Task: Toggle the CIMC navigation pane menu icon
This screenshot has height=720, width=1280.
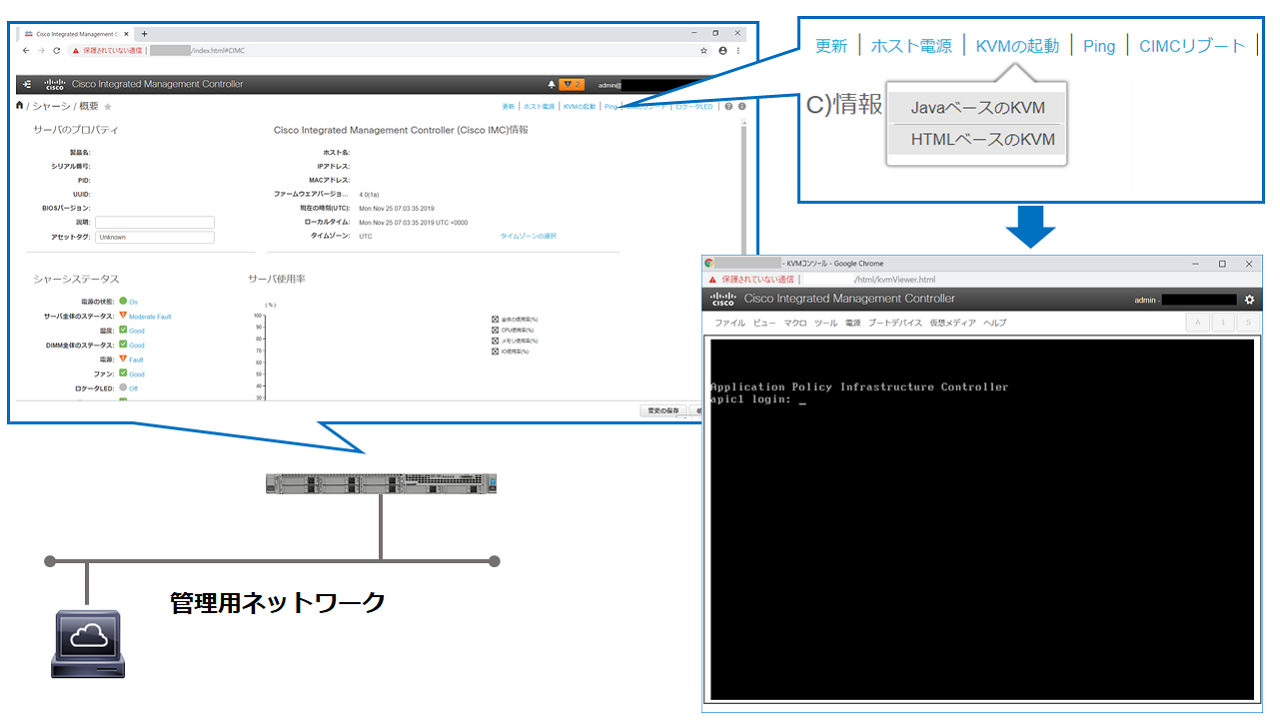Action: 27,84
